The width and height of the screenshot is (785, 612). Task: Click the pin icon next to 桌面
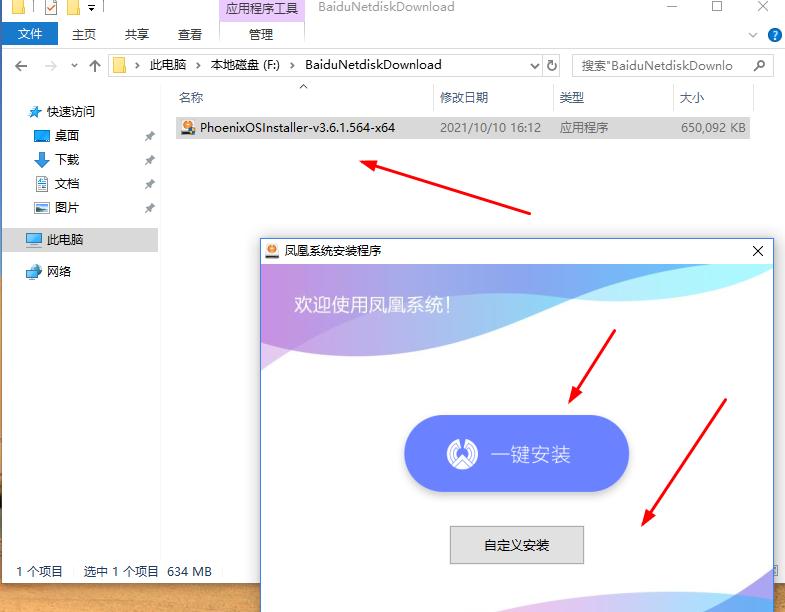tap(149, 136)
